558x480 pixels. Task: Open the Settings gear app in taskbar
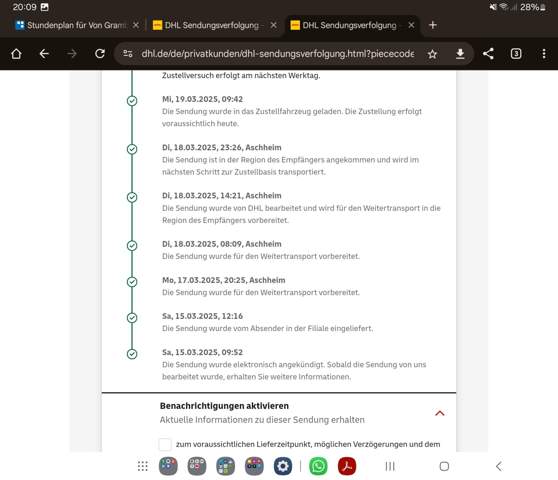pyautogui.click(x=283, y=466)
